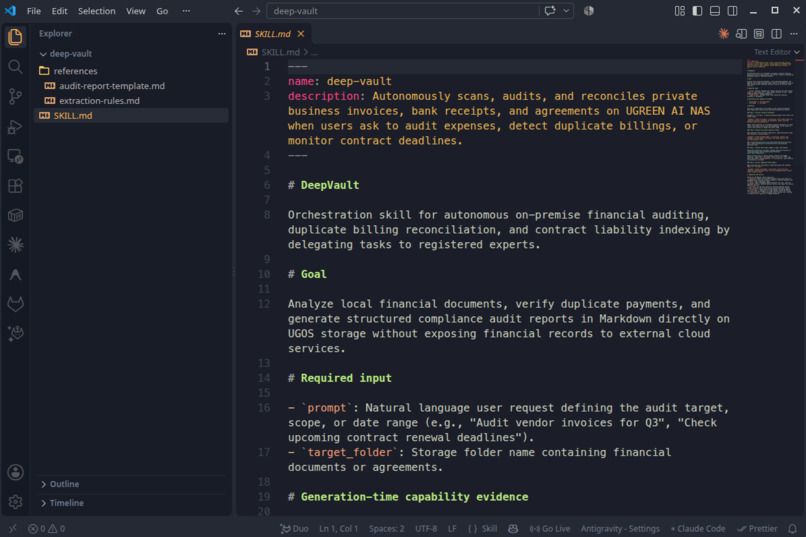Image resolution: width=806 pixels, height=537 pixels.
Task: Open Explorer views and more actions ellipsis
Action: pyautogui.click(x=222, y=34)
